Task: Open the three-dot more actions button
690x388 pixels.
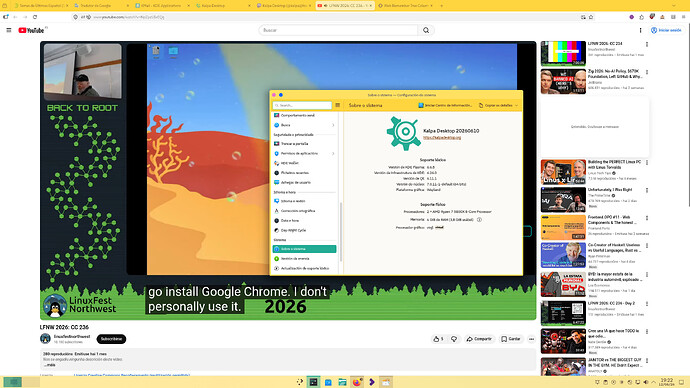Action: point(531,339)
